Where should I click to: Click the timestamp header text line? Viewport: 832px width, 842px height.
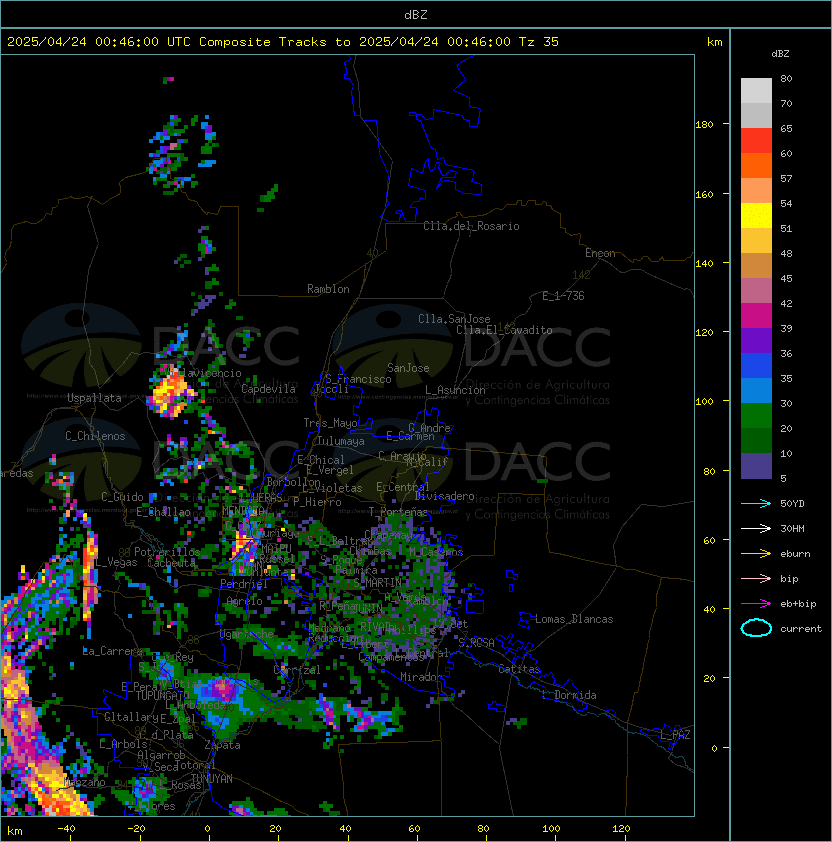283,42
